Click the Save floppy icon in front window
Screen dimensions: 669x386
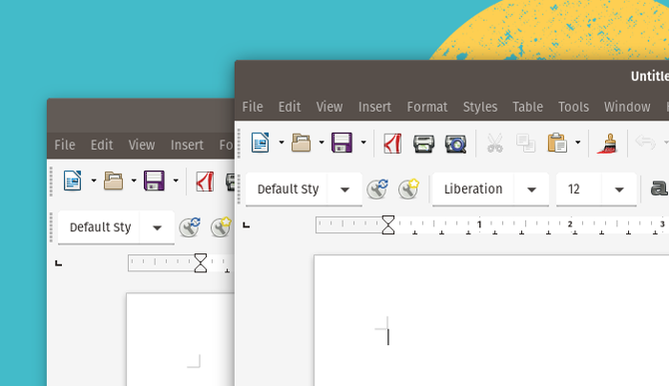click(x=342, y=142)
